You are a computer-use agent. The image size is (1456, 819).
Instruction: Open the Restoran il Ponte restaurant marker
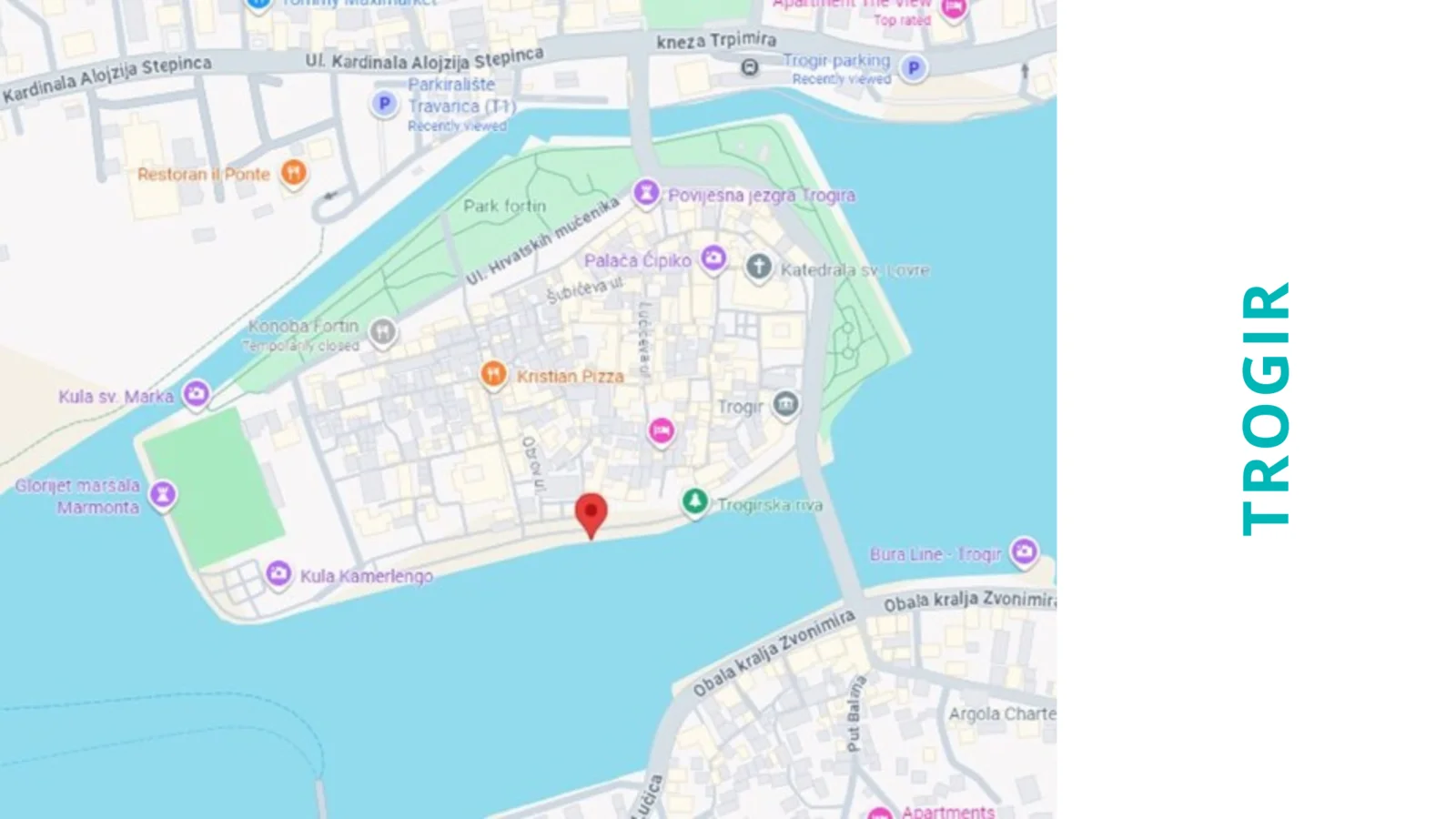[293, 171]
